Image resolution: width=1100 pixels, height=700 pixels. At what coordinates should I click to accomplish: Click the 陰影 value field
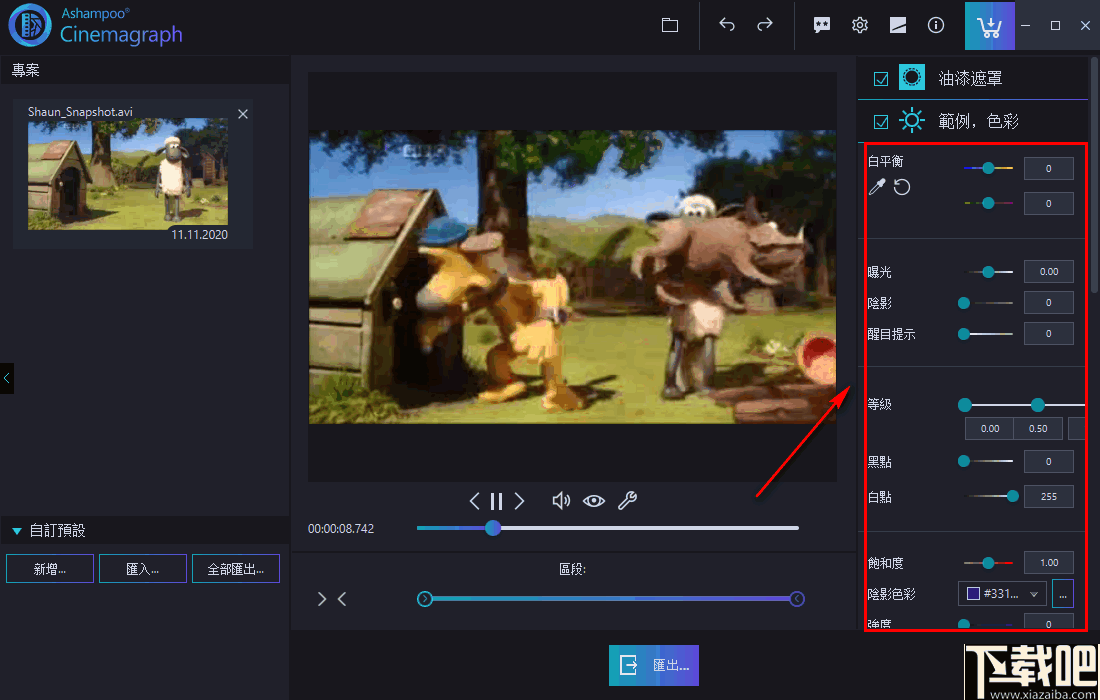click(x=1049, y=303)
